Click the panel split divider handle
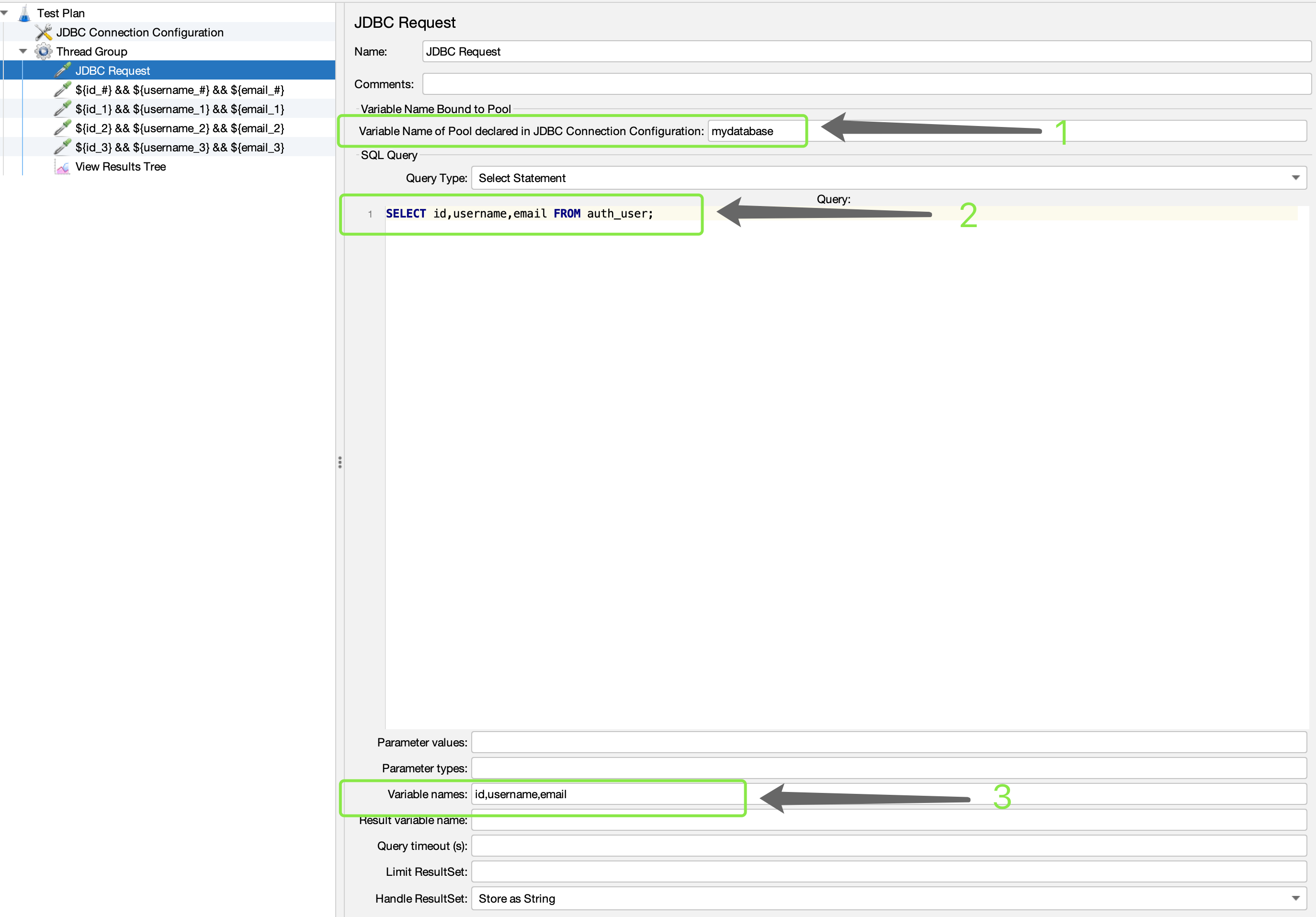The width and height of the screenshot is (1316, 917). (340, 462)
